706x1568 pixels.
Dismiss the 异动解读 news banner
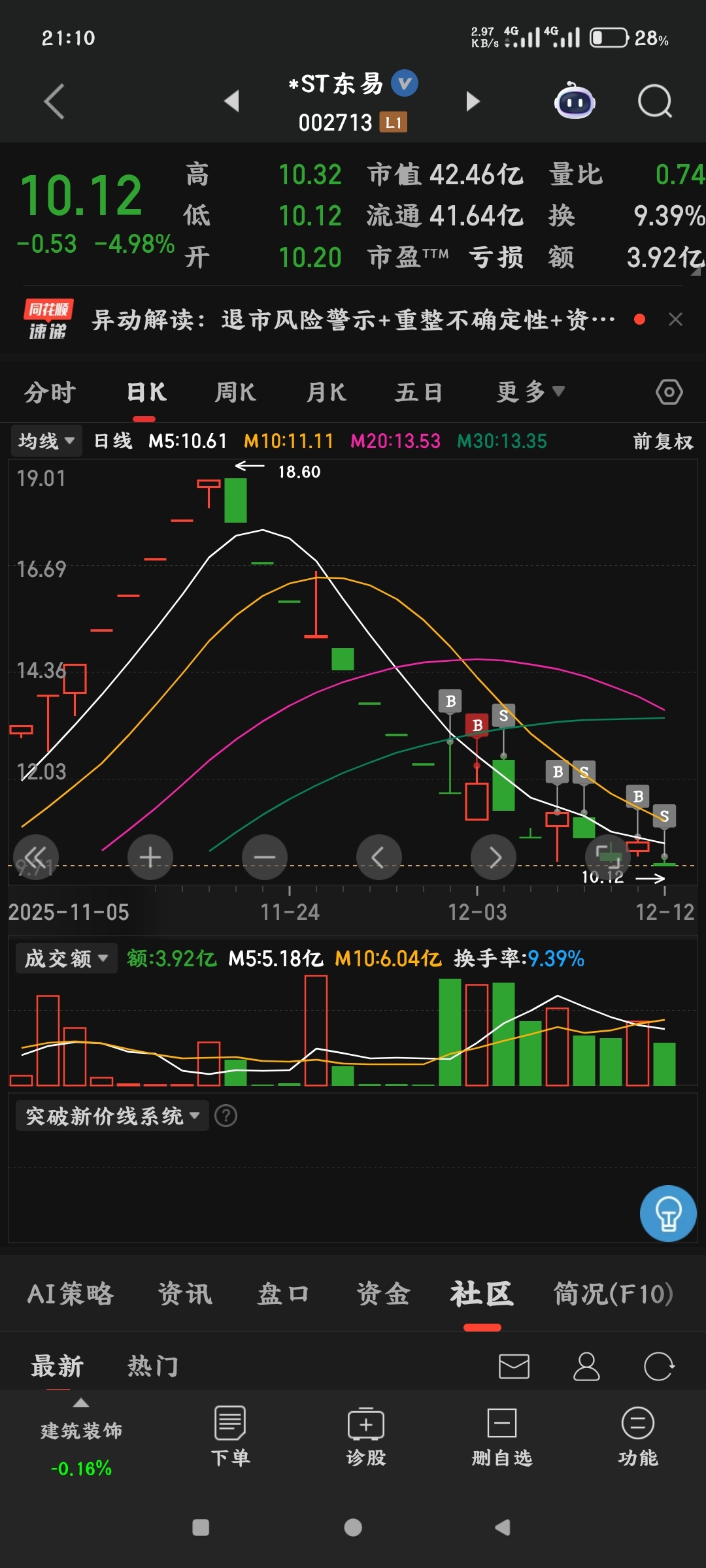click(x=675, y=319)
